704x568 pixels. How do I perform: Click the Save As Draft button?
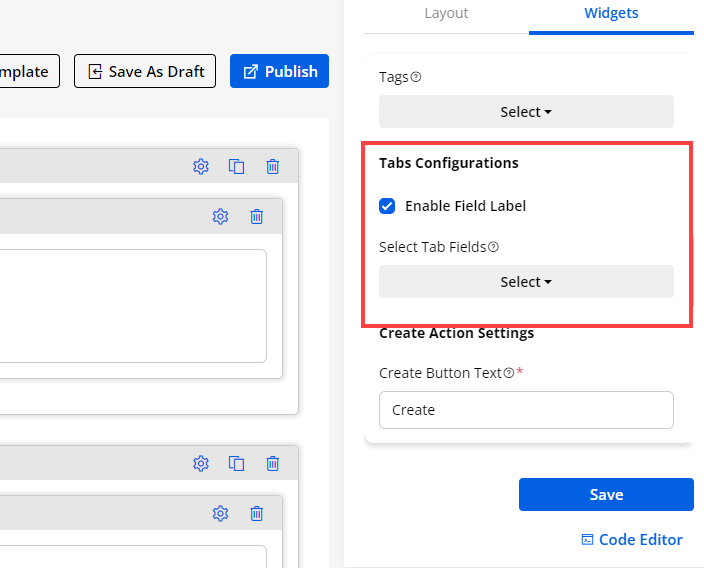[x=145, y=71]
